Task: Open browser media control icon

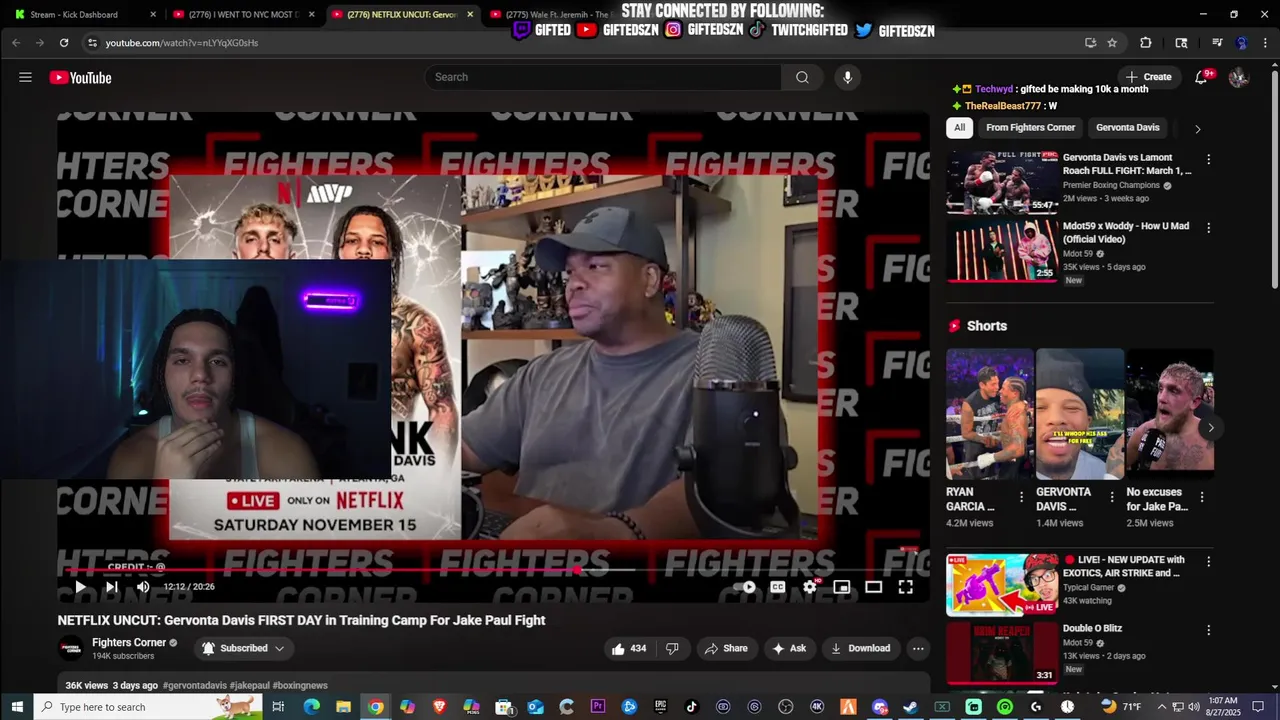Action: (1217, 43)
